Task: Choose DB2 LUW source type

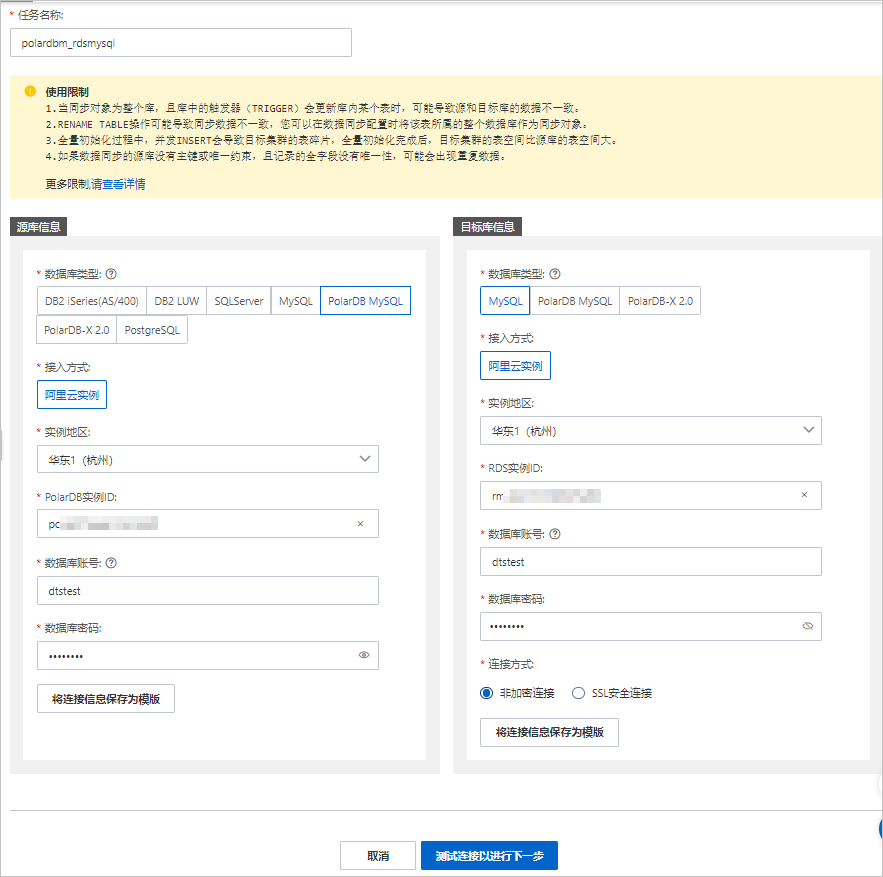Action: tap(176, 301)
